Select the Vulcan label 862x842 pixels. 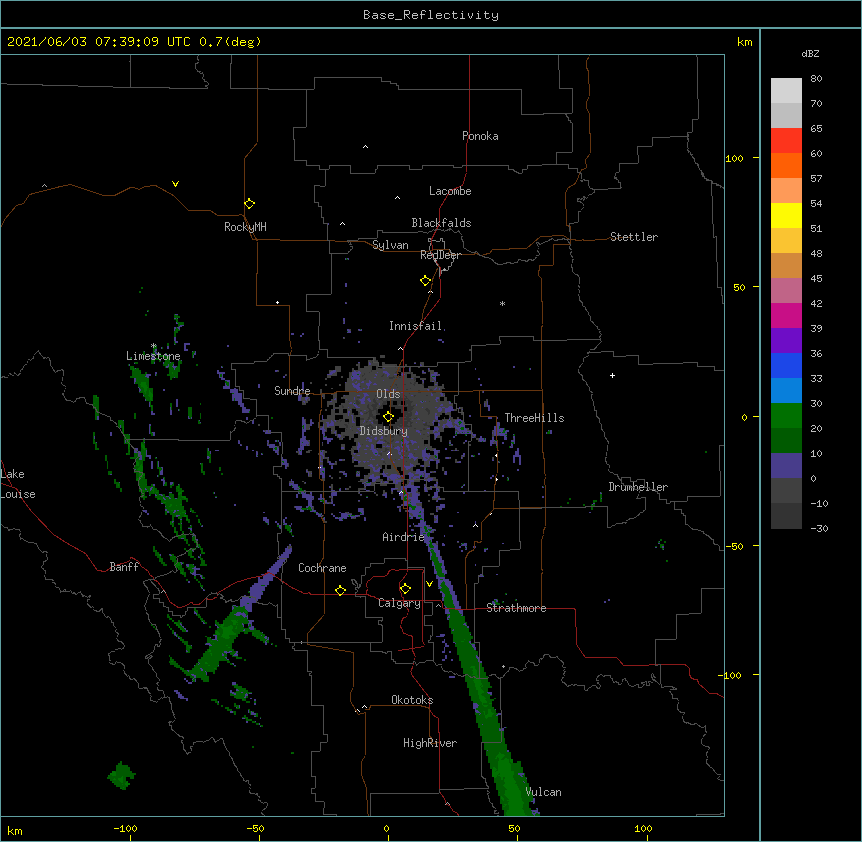pyautogui.click(x=544, y=792)
